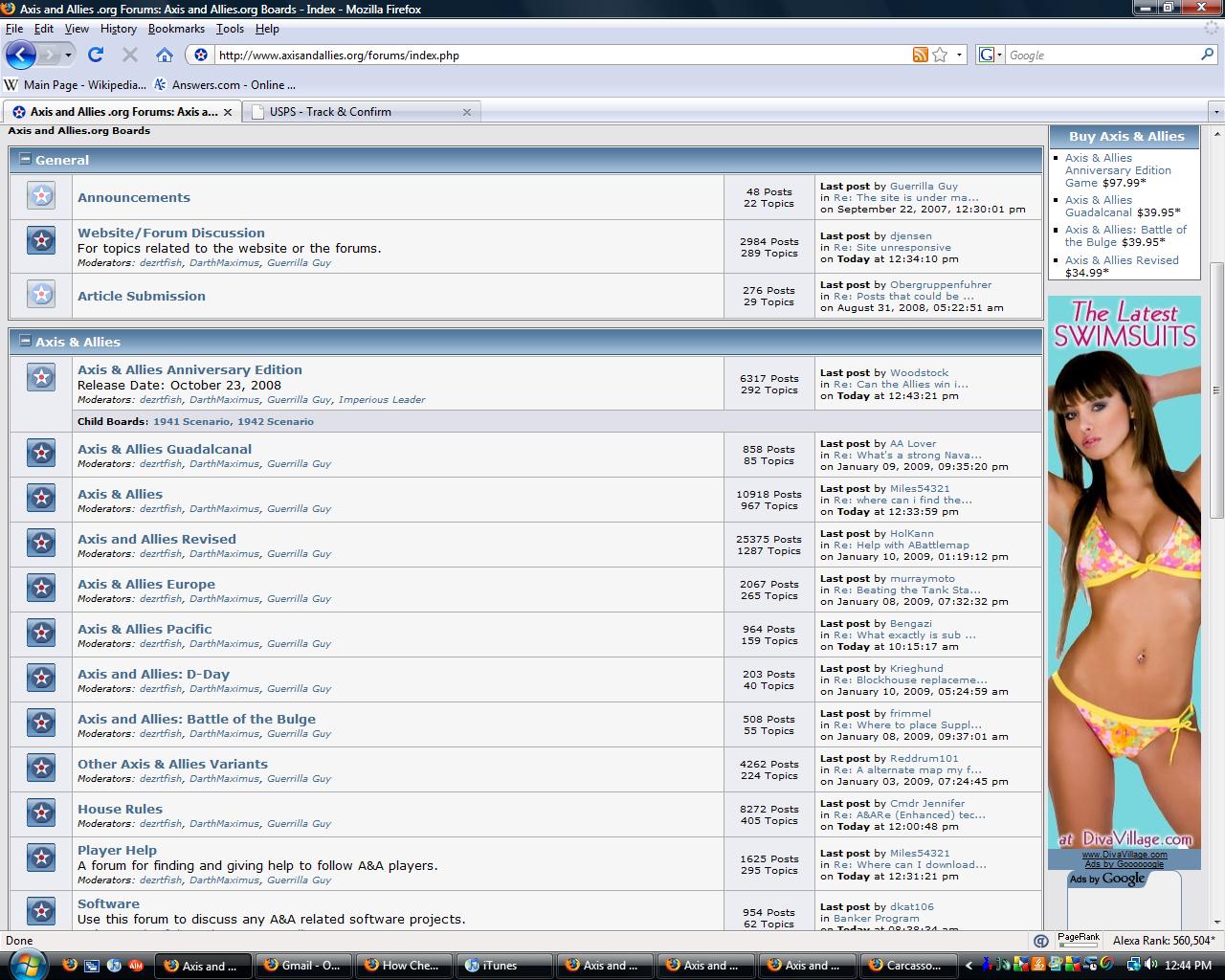1225x980 pixels.
Task: Click the swimsuit banner advertisement
Action: pos(1124,571)
